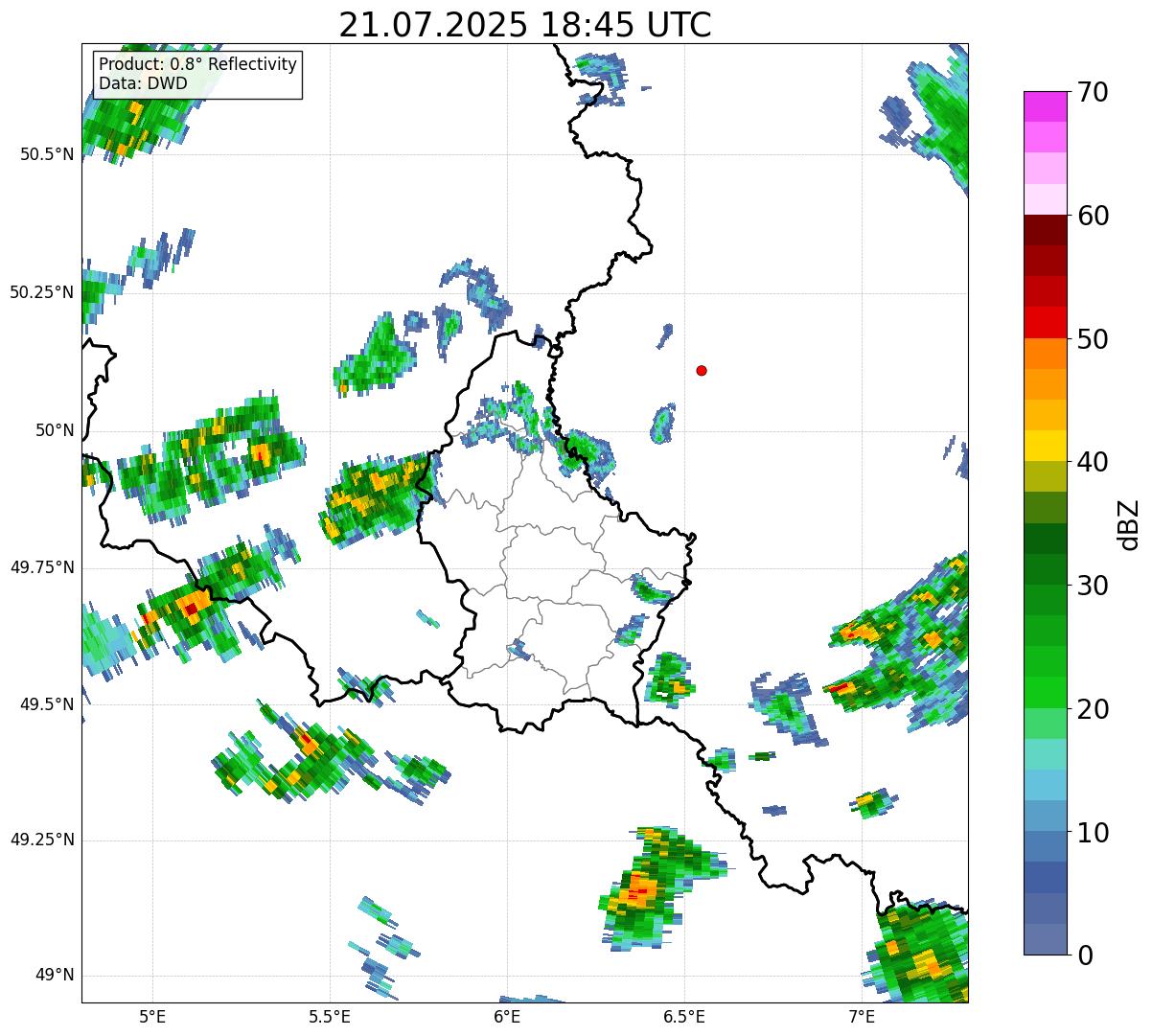1152x1036 pixels.
Task: Click the "7°E" longitude label
Action: pyautogui.click(x=862, y=1016)
